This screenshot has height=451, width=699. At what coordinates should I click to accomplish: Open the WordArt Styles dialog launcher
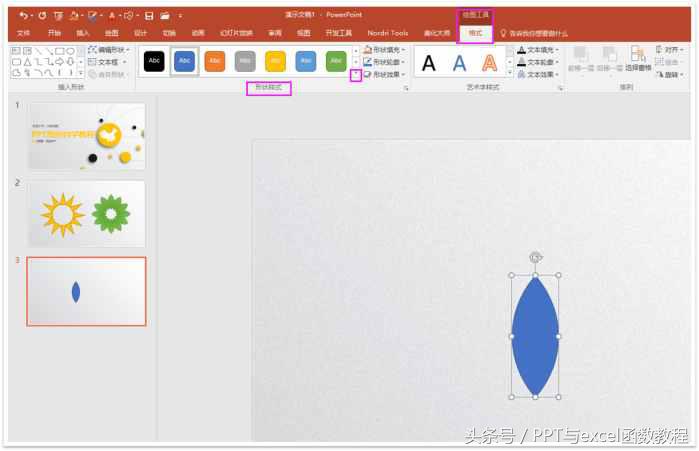[560, 88]
